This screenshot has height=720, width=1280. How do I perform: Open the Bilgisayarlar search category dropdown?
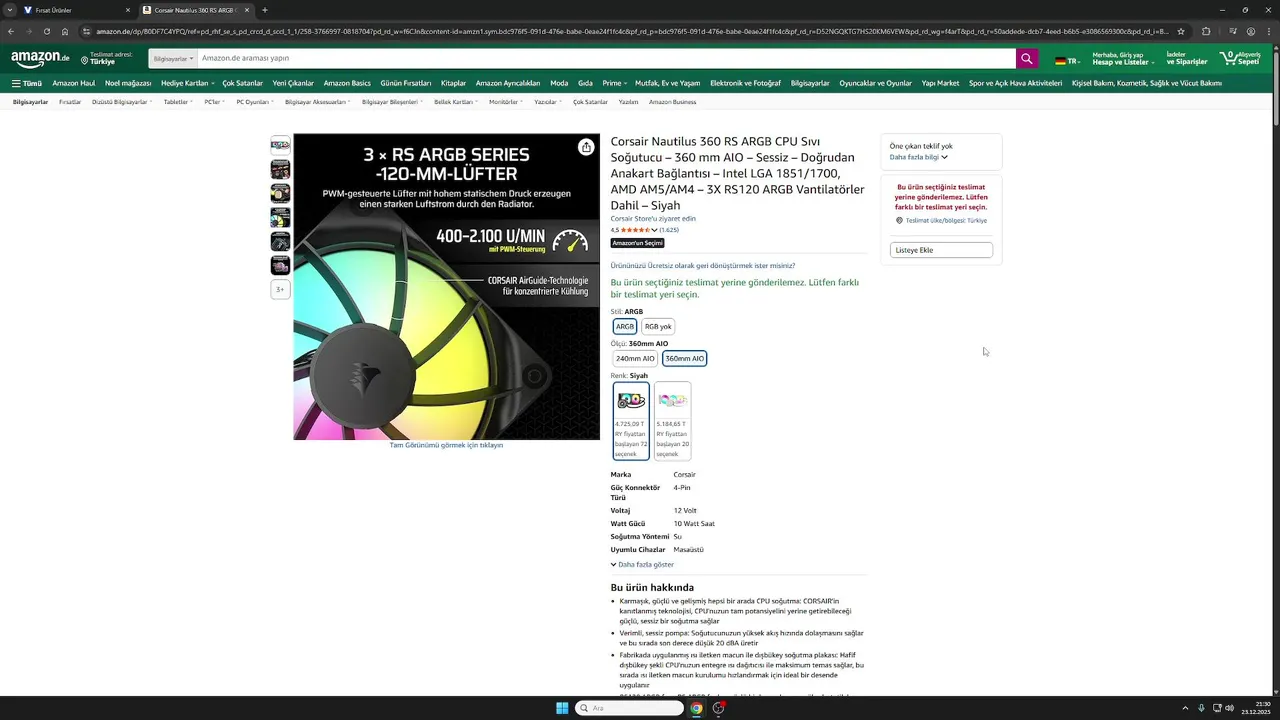coord(173,59)
